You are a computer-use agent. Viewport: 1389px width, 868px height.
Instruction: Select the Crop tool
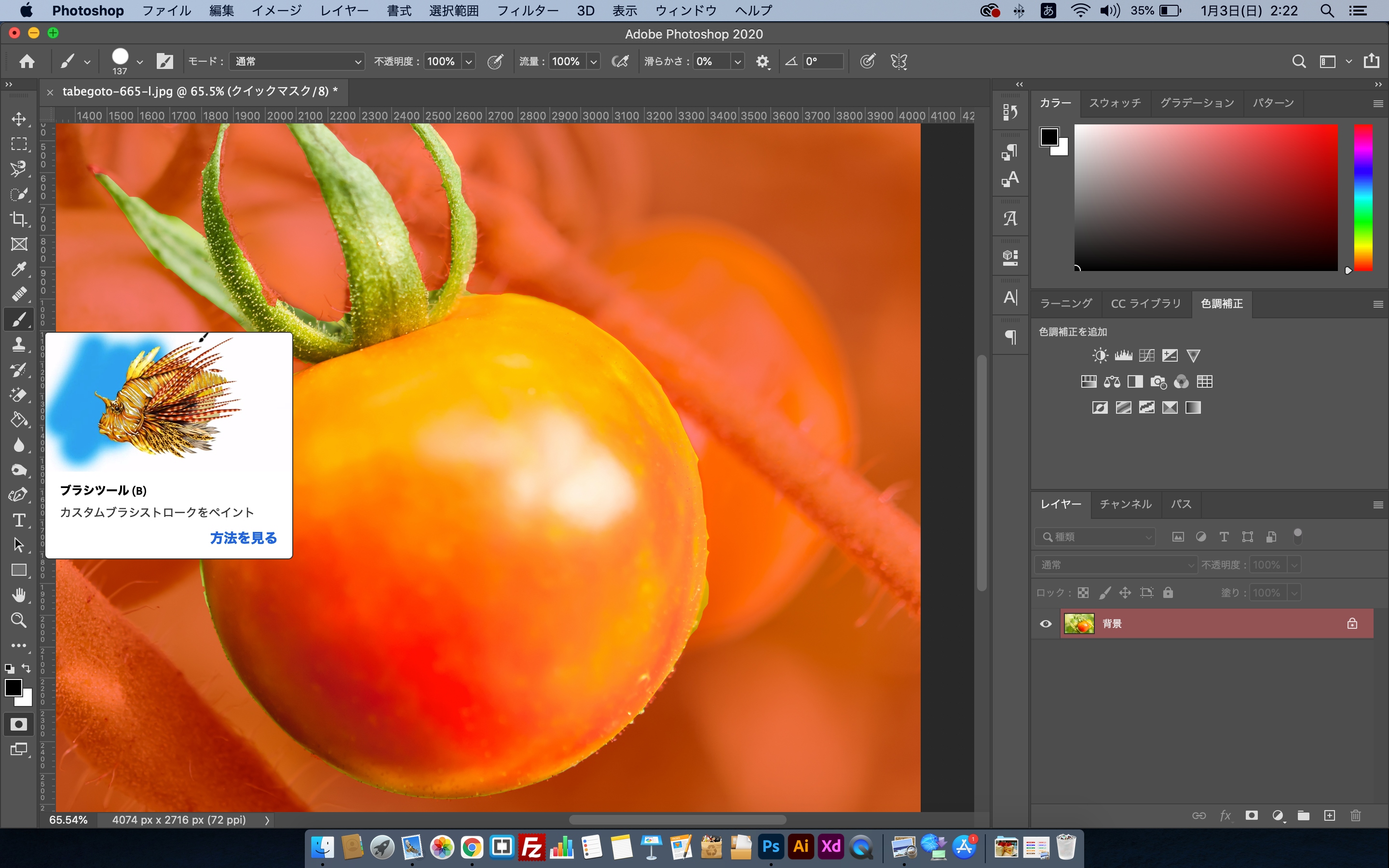click(x=19, y=219)
